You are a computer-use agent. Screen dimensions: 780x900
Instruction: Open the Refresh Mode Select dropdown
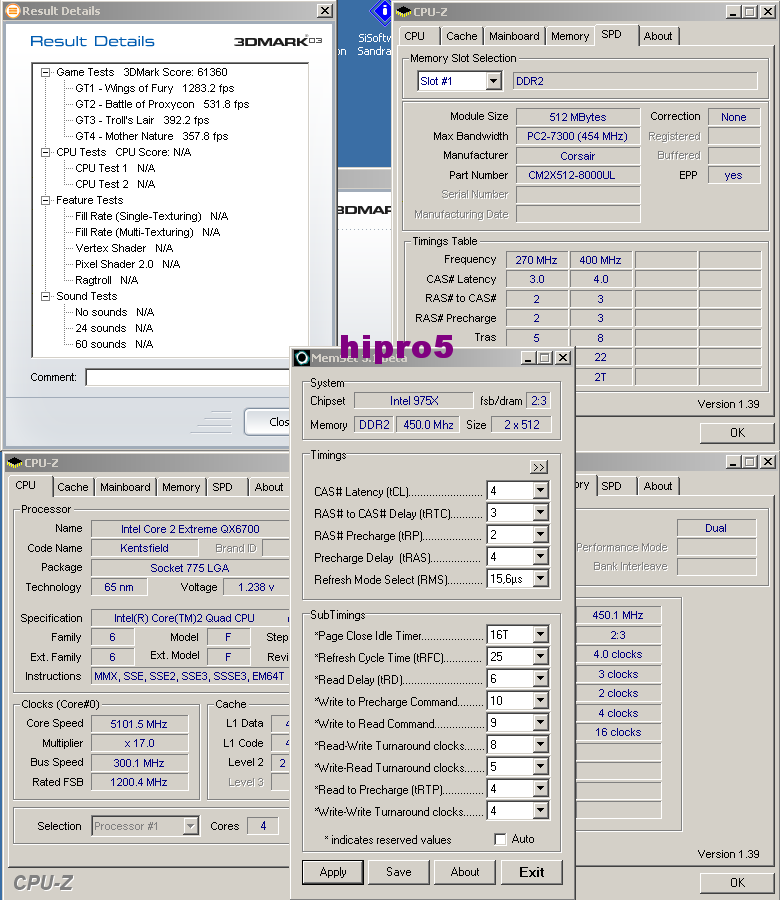[540, 579]
